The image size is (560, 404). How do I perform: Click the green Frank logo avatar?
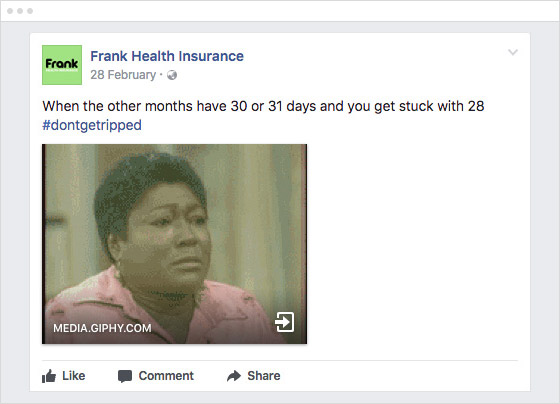62,65
